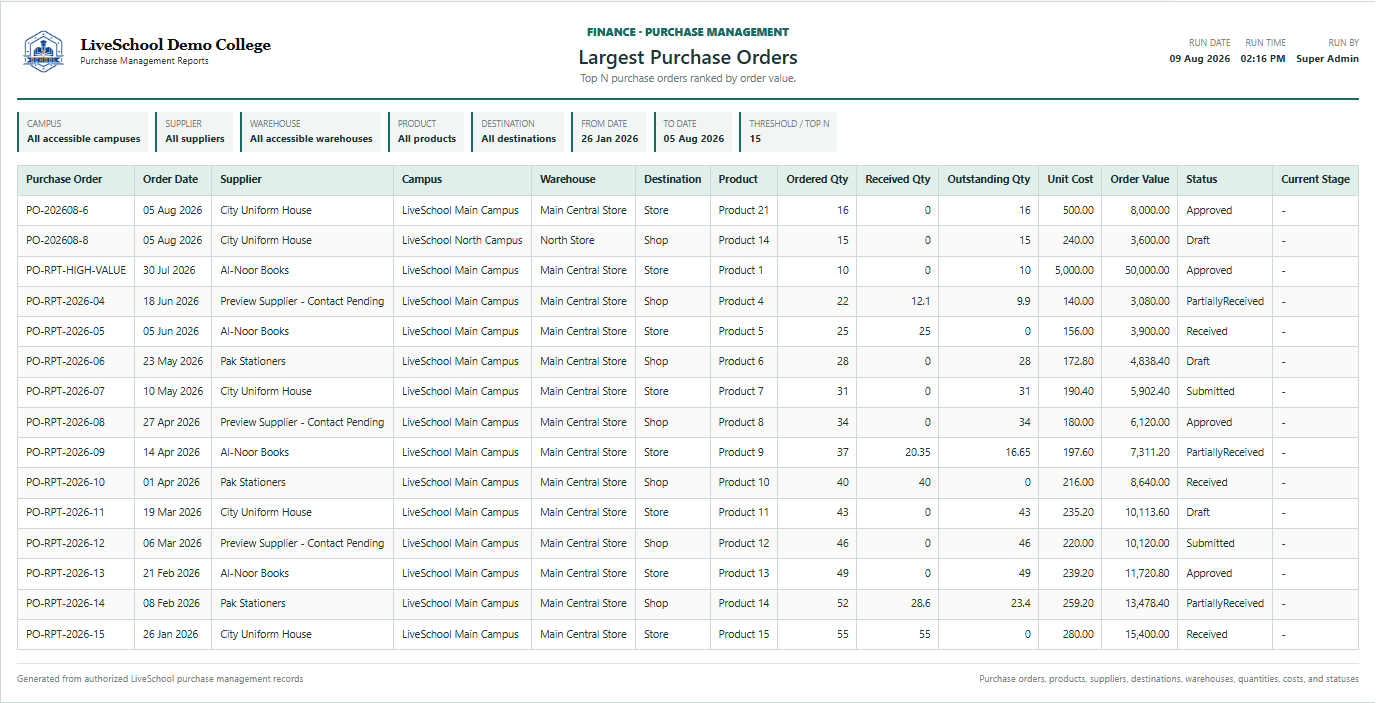This screenshot has height=703, width=1376.
Task: Click the "Order Value" column header
Action: pos(1140,180)
